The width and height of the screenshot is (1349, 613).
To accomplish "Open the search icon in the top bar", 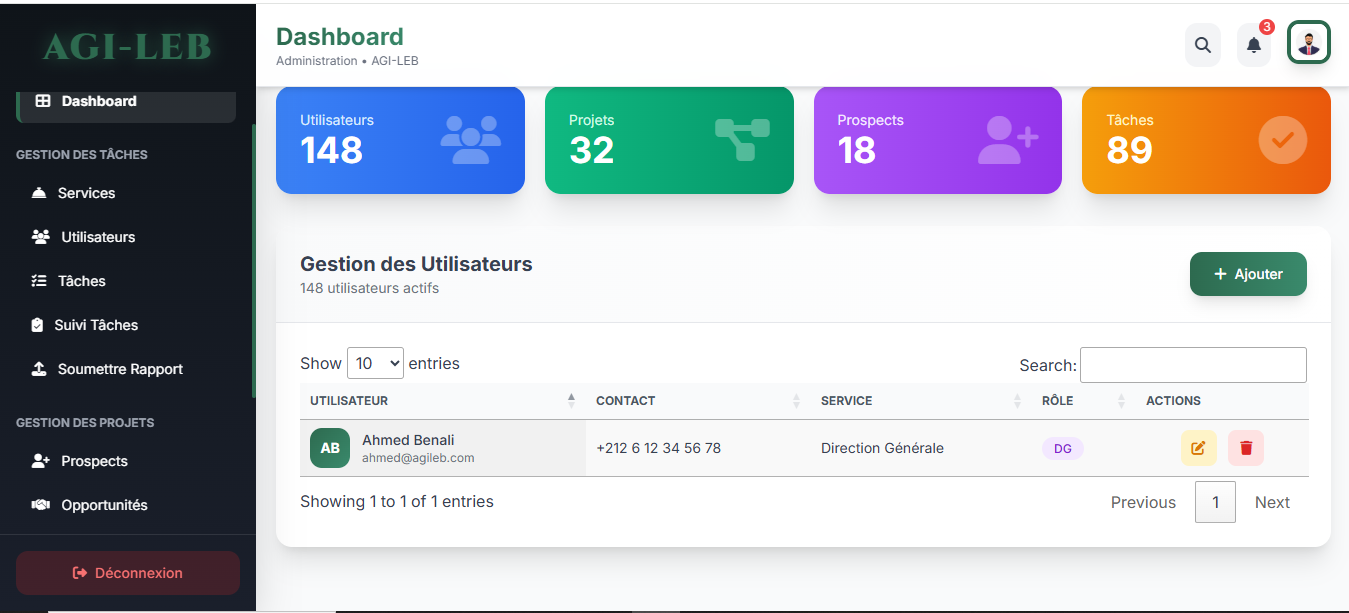I will click(1202, 45).
